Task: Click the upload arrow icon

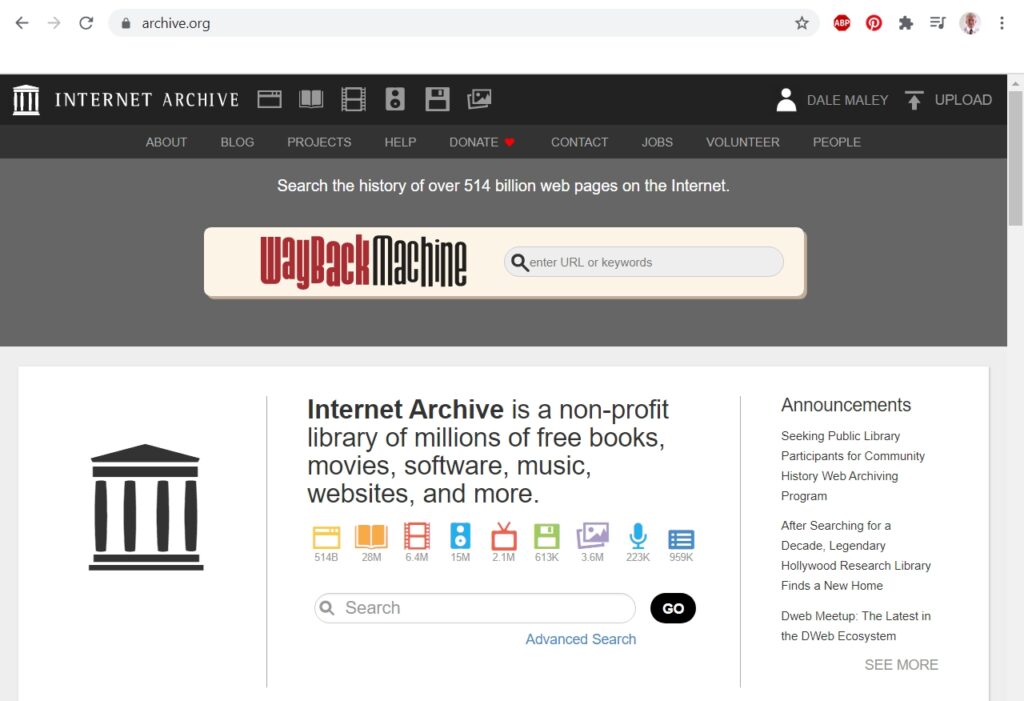Action: [x=914, y=100]
